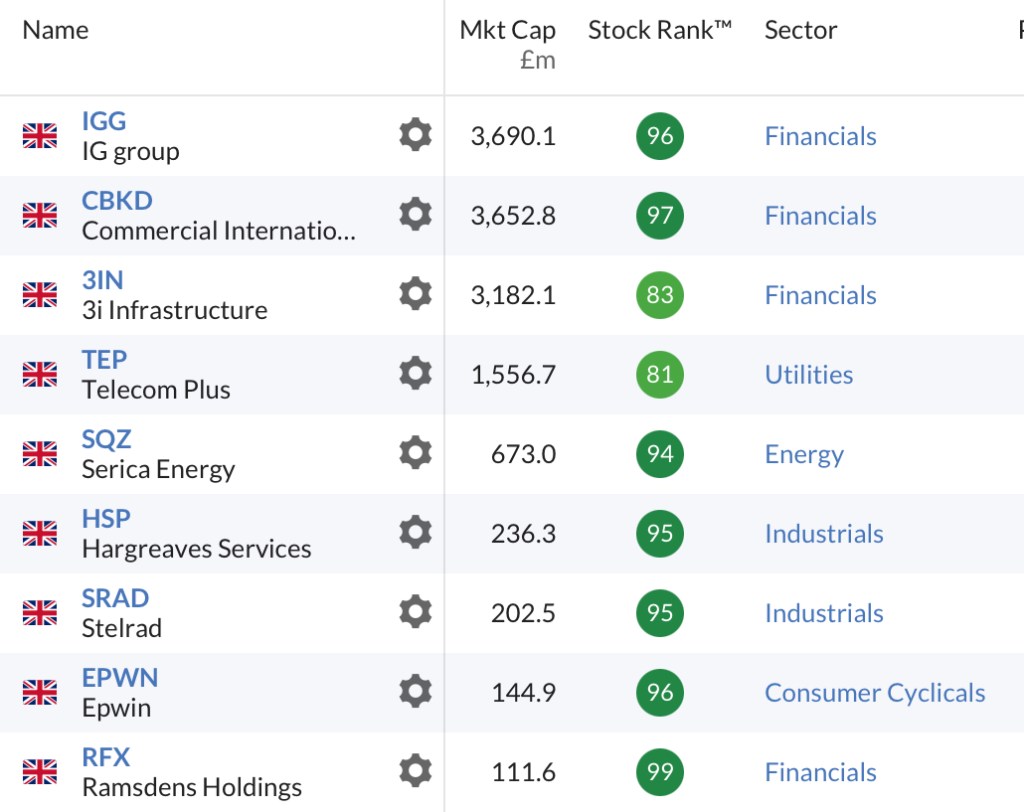This screenshot has height=812, width=1024.
Task: Click the Energy sector link
Action: (x=804, y=455)
